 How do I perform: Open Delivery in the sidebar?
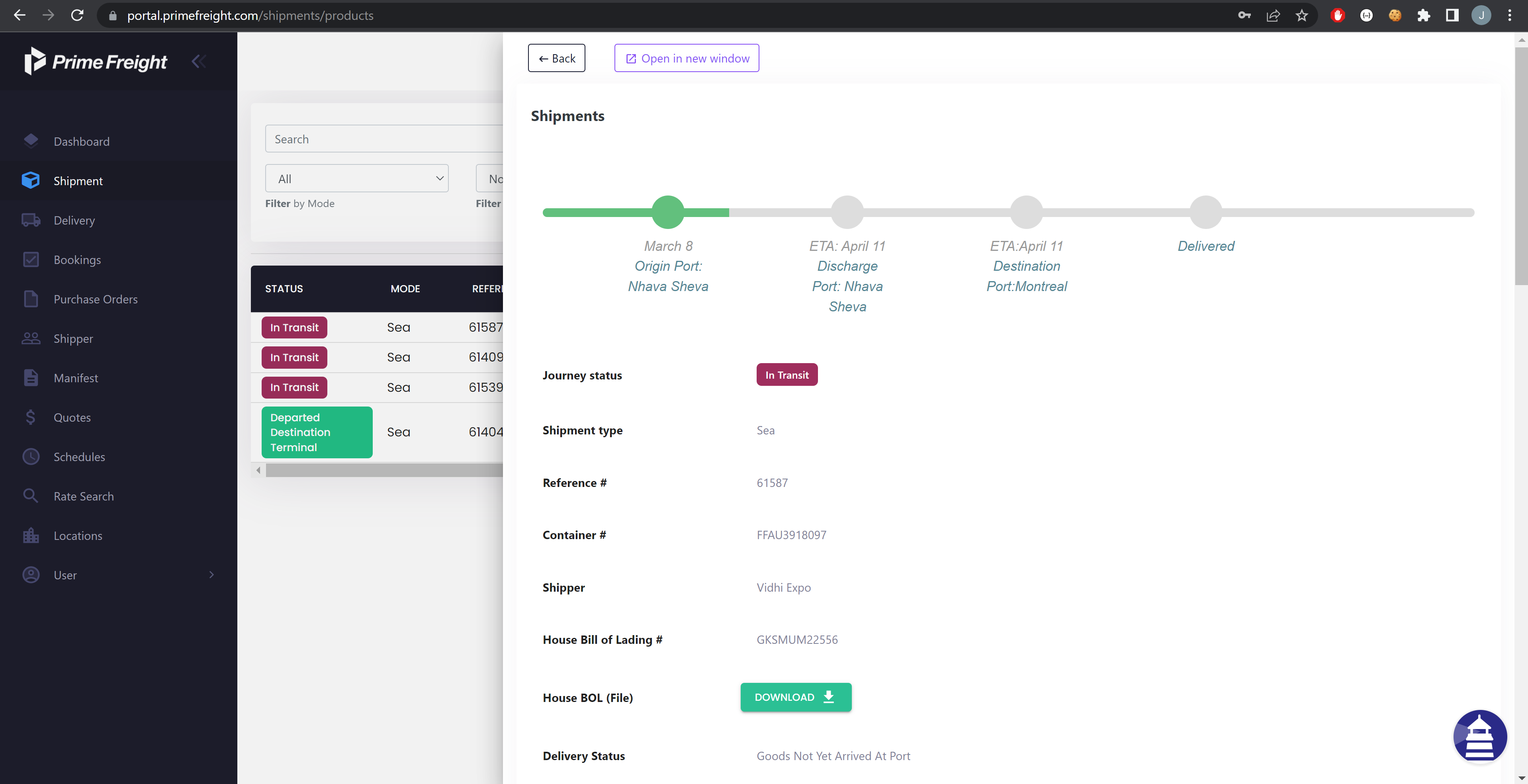click(x=74, y=220)
